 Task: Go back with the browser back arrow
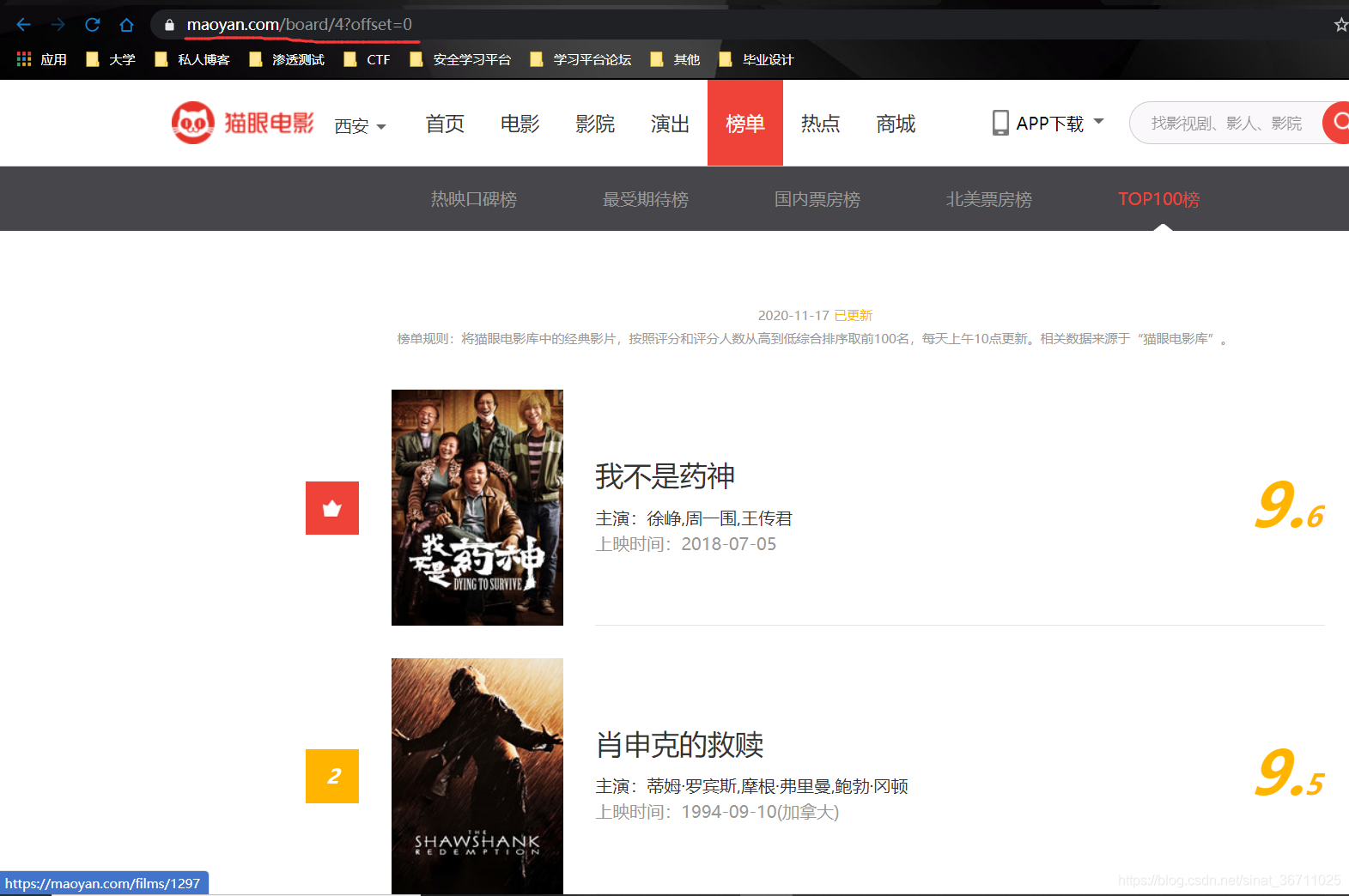24,25
